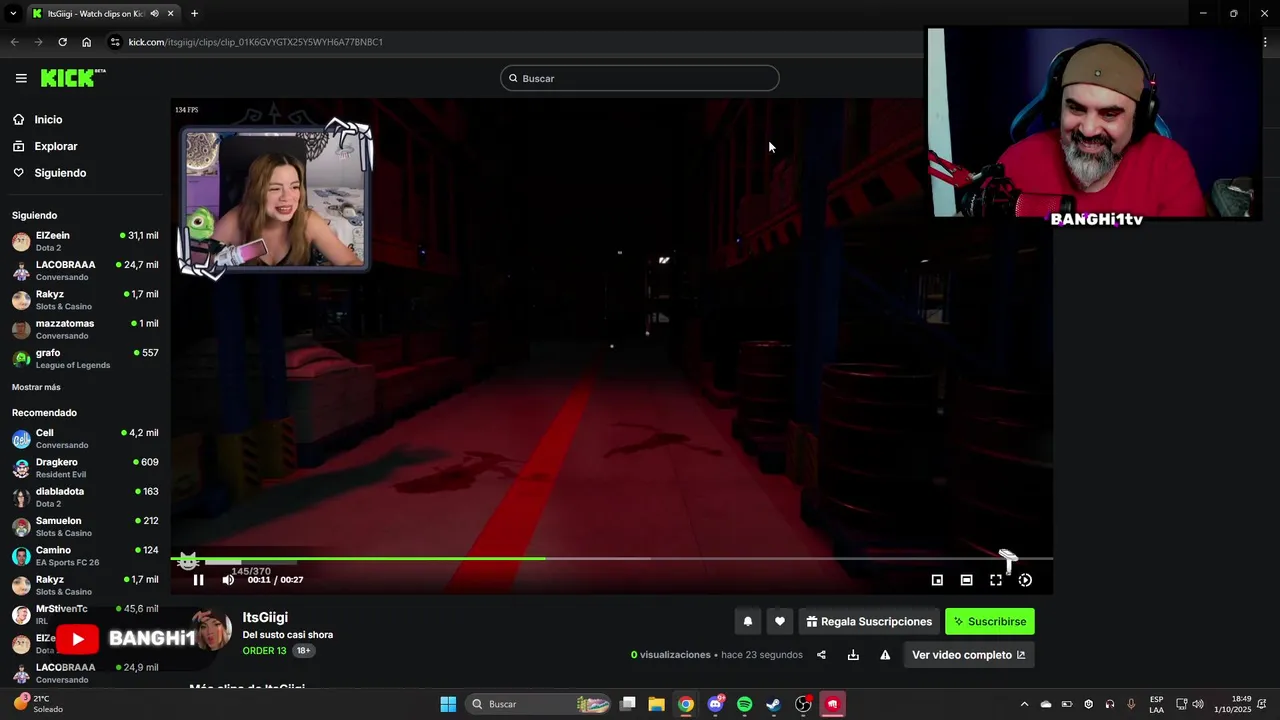
Task: Follow ItsGiigi with the heart button
Action: pos(780,622)
